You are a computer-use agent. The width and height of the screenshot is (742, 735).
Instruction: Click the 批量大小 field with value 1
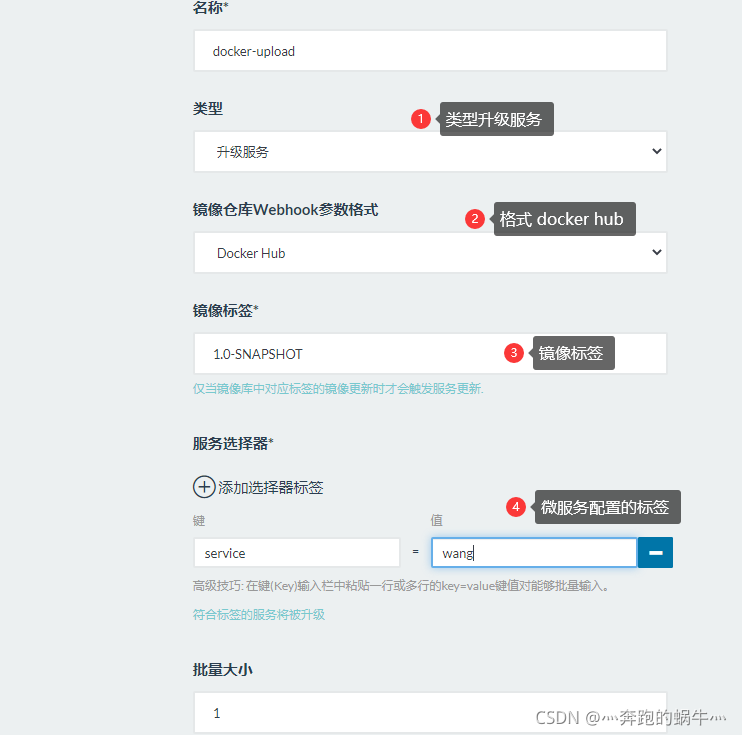click(430, 712)
